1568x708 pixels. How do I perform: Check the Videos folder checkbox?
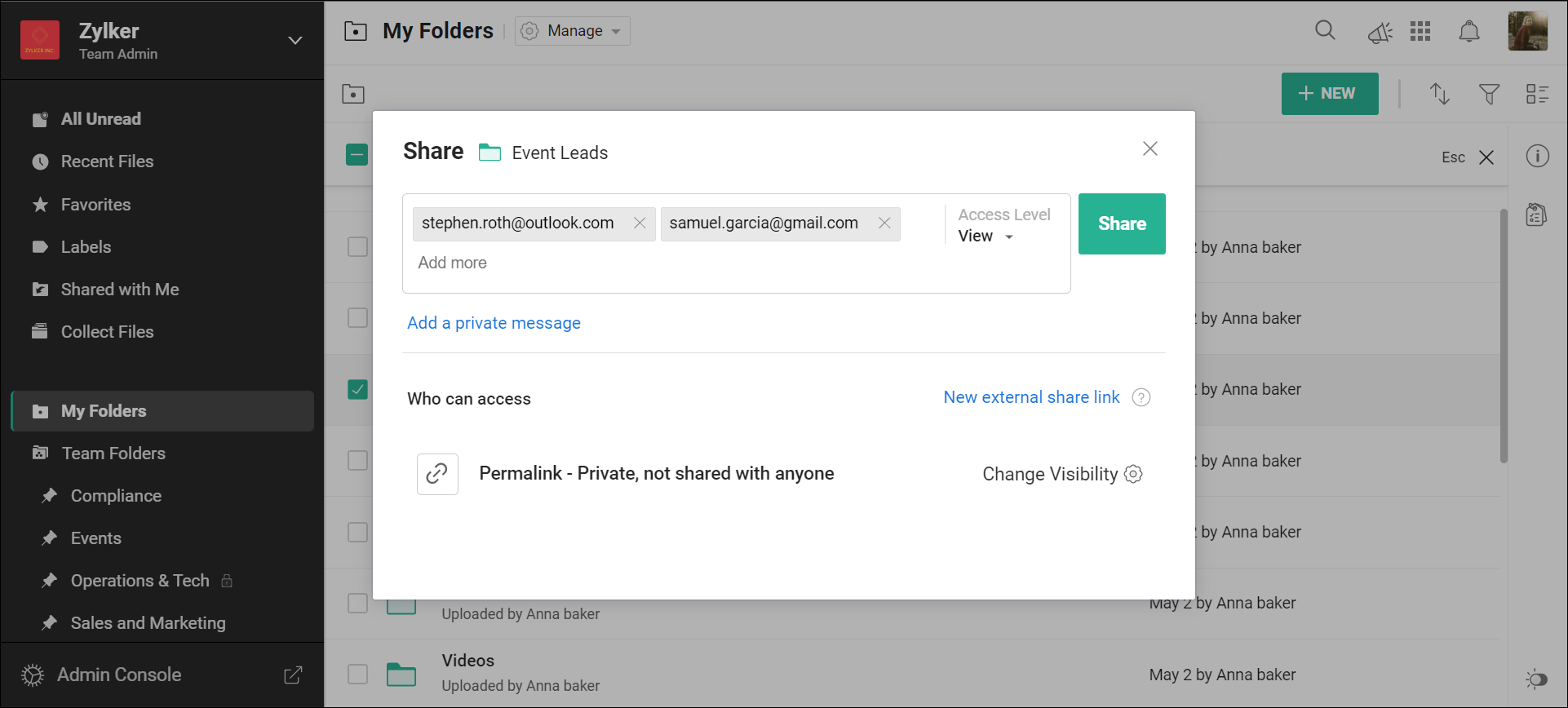(x=357, y=675)
